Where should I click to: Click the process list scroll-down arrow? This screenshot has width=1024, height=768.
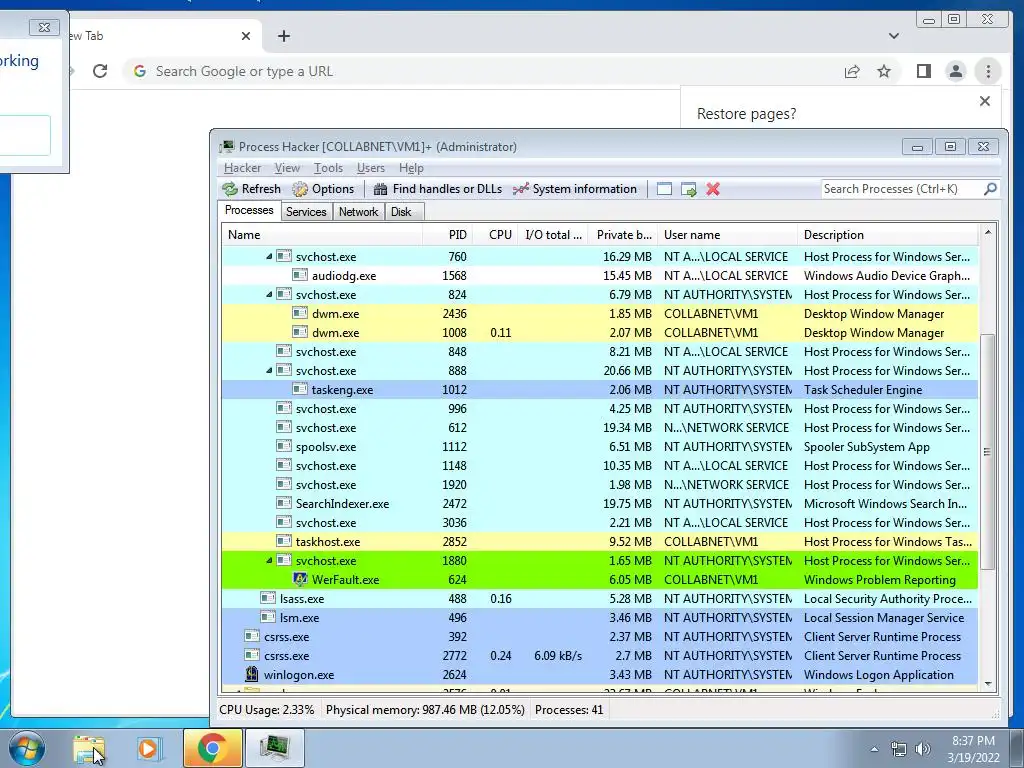click(987, 684)
